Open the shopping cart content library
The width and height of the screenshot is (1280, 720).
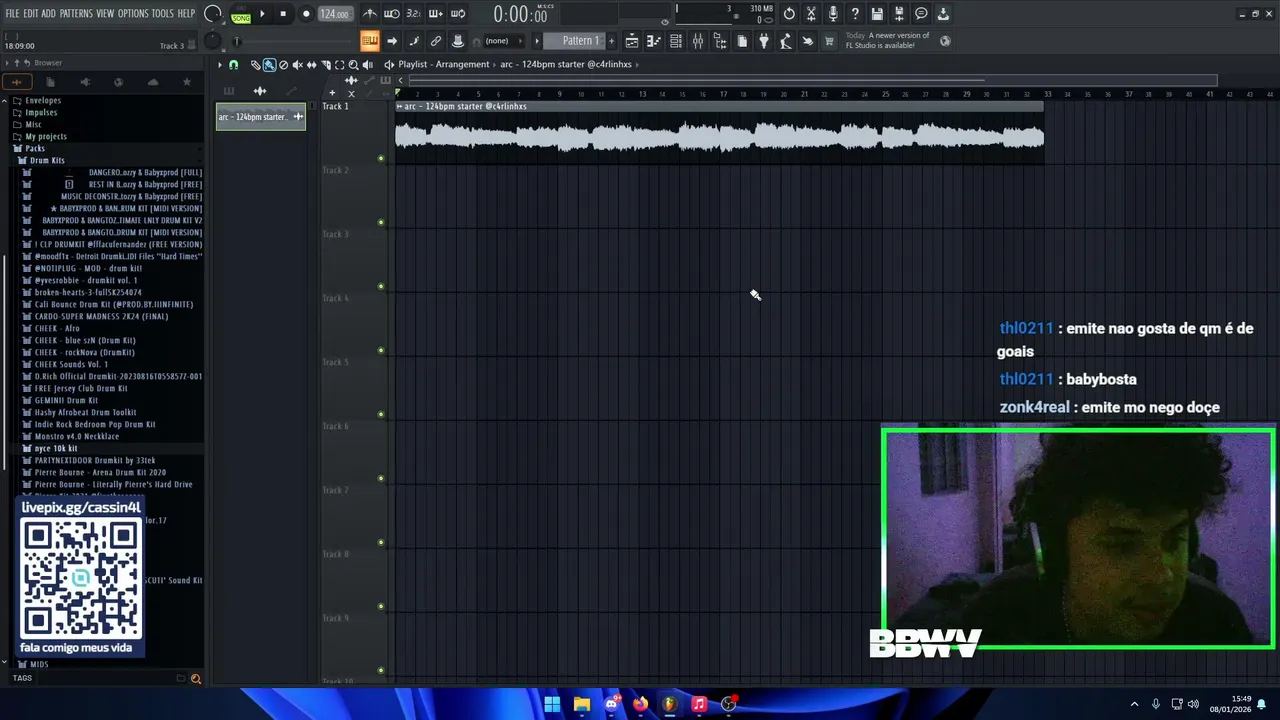(x=829, y=41)
